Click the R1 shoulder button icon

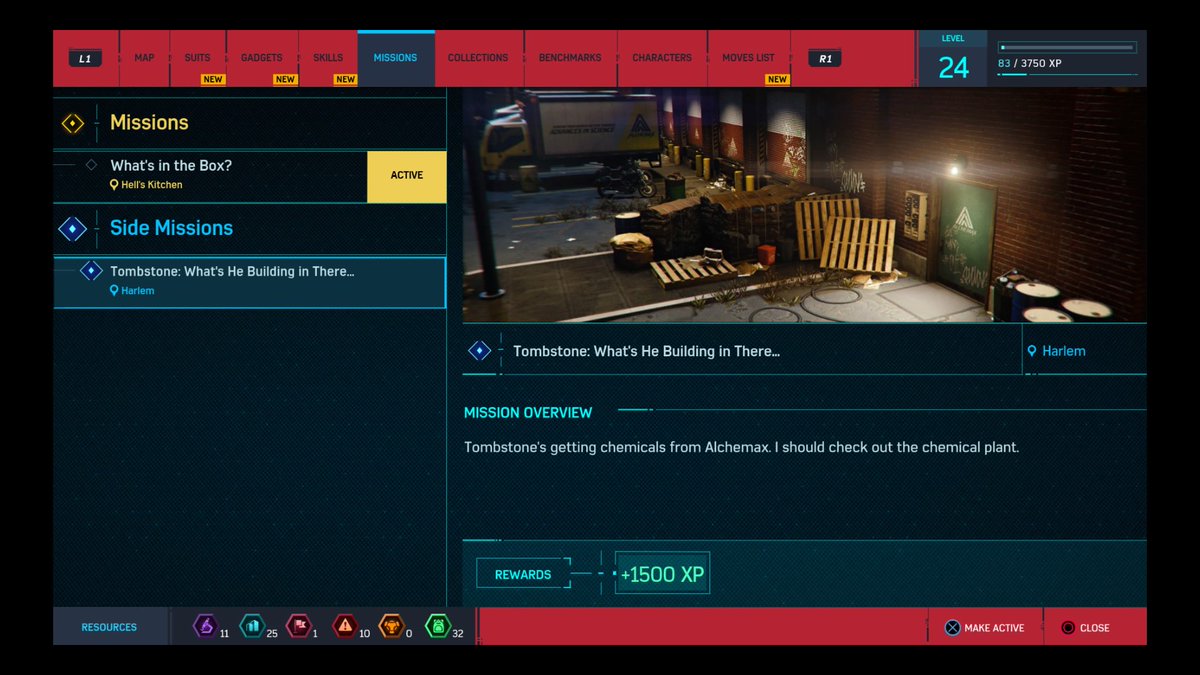click(825, 58)
